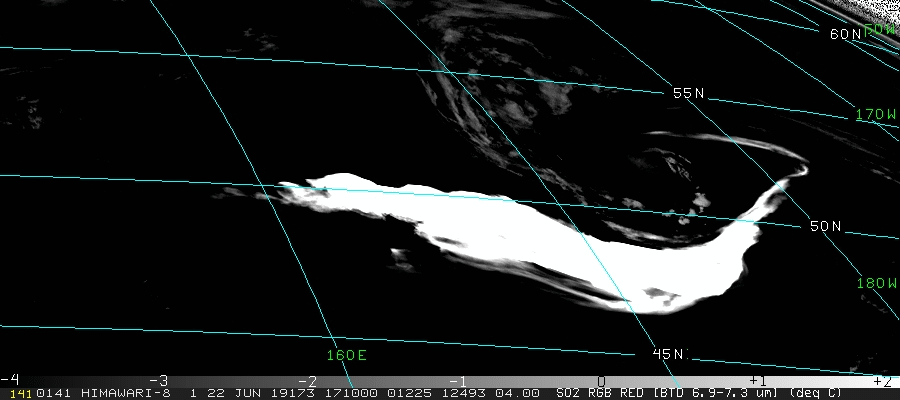Screen dimensions: 900x400
Task: Click the 45N latitude label
Action: 668,354
